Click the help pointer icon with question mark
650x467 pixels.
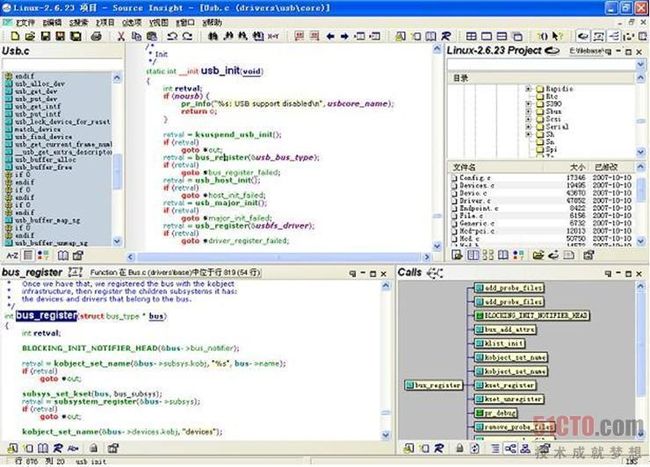click(x=558, y=36)
